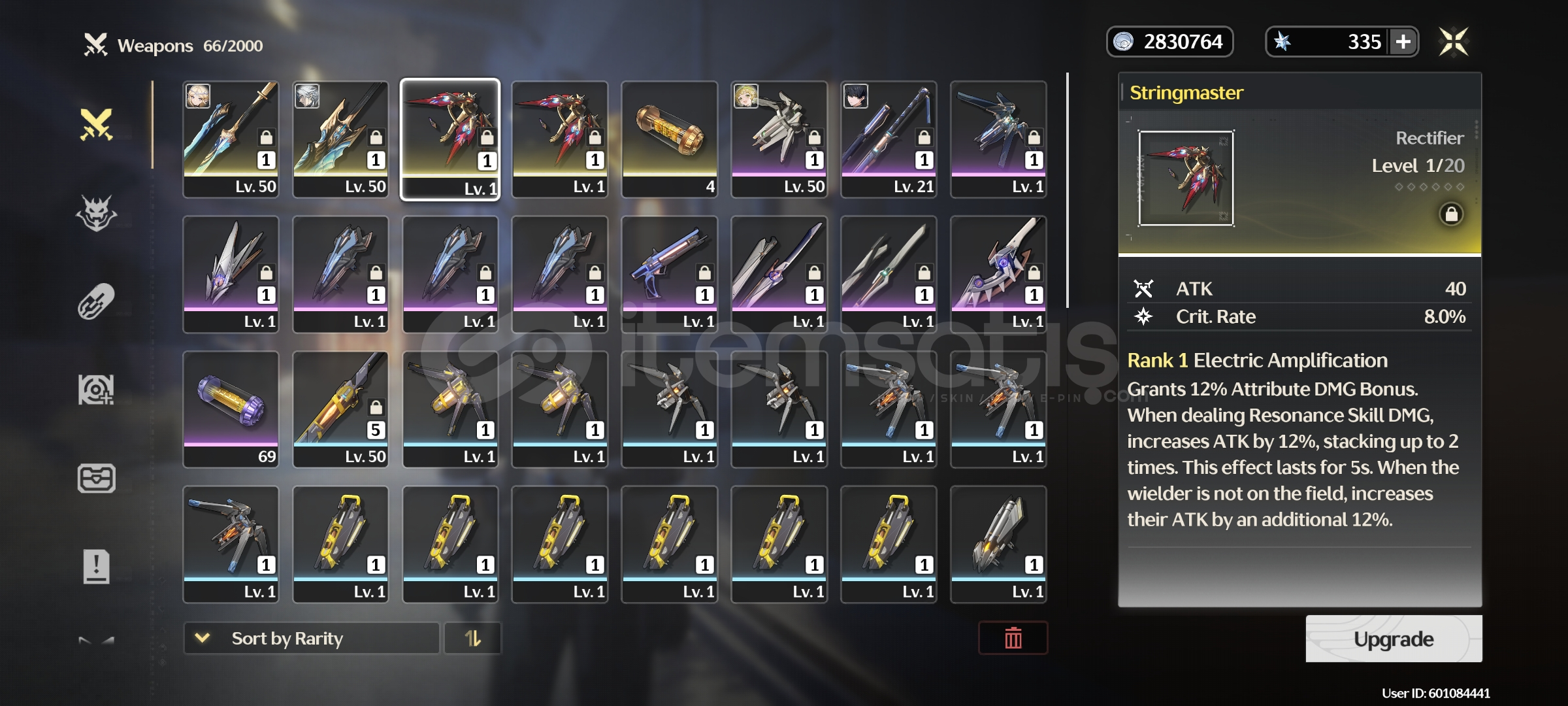The height and width of the screenshot is (706, 1568).
Task: Click the inventory grid vertical scrollbar
Action: pos(1068,190)
